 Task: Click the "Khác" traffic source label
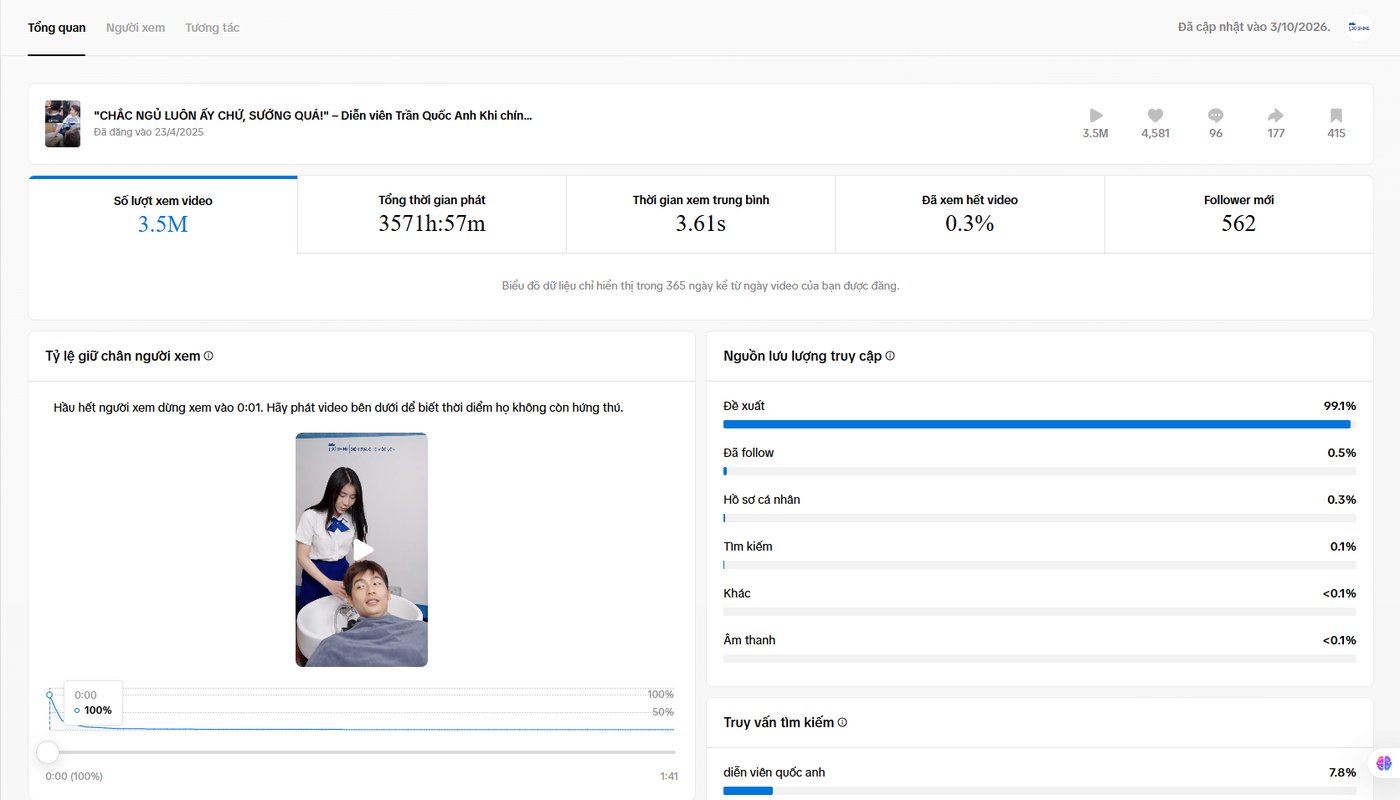coord(737,594)
